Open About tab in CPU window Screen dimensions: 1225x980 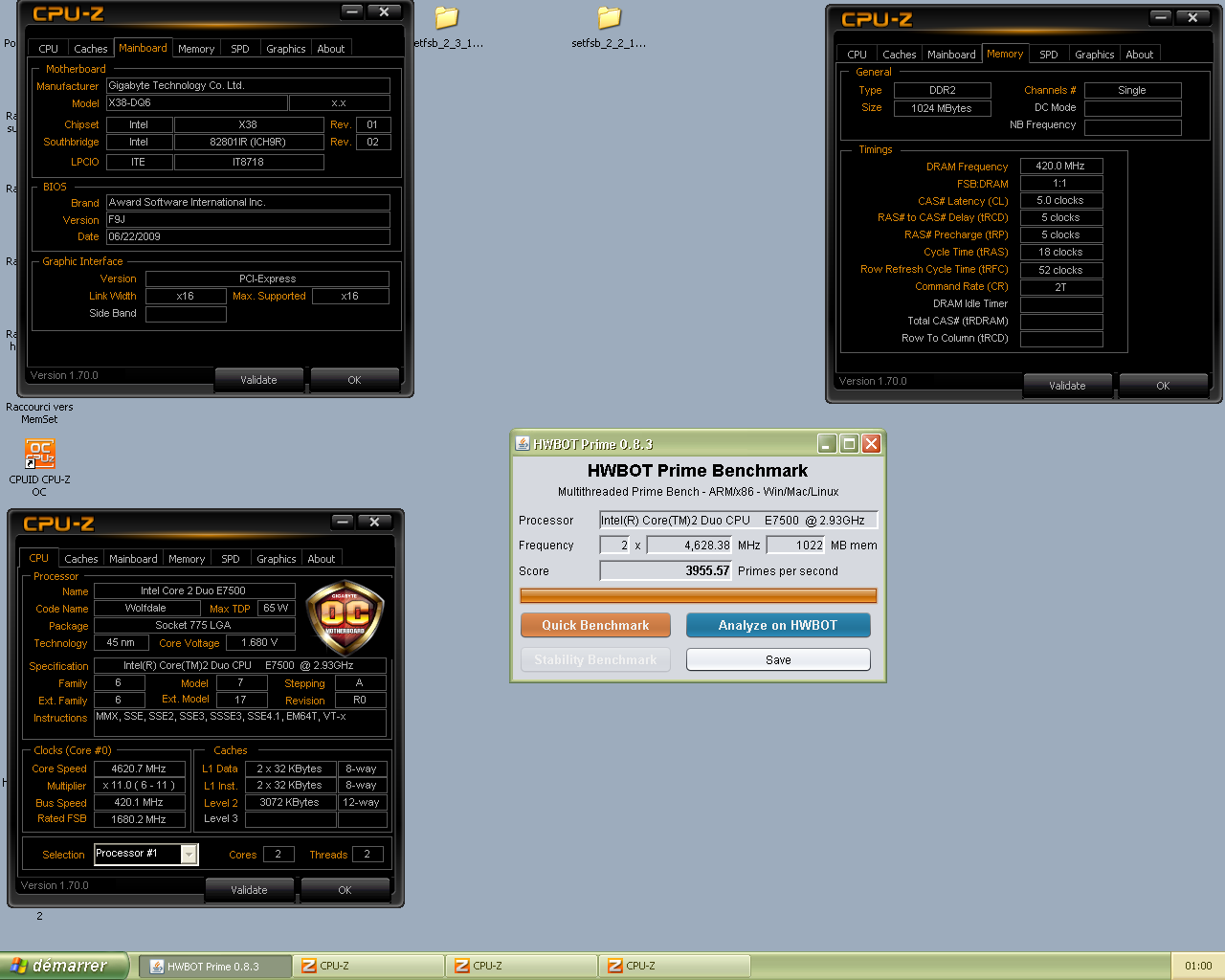[x=322, y=559]
